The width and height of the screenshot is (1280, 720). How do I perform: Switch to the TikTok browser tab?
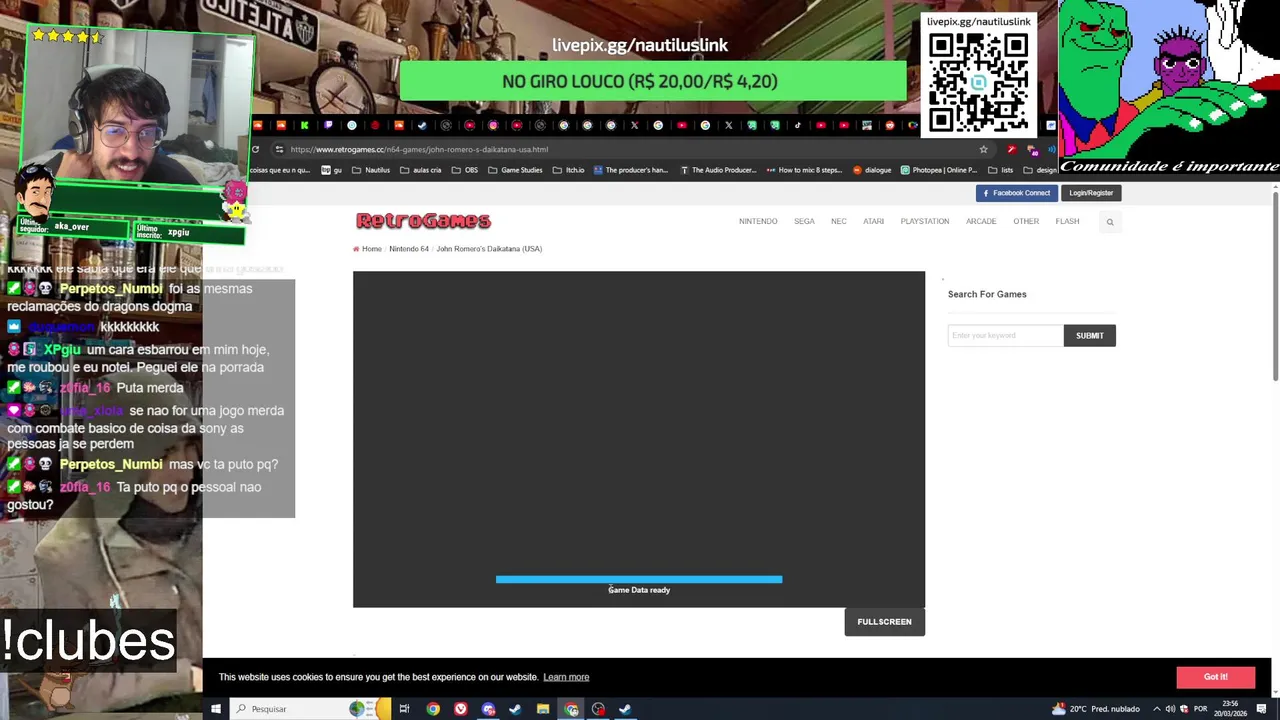[x=797, y=125]
